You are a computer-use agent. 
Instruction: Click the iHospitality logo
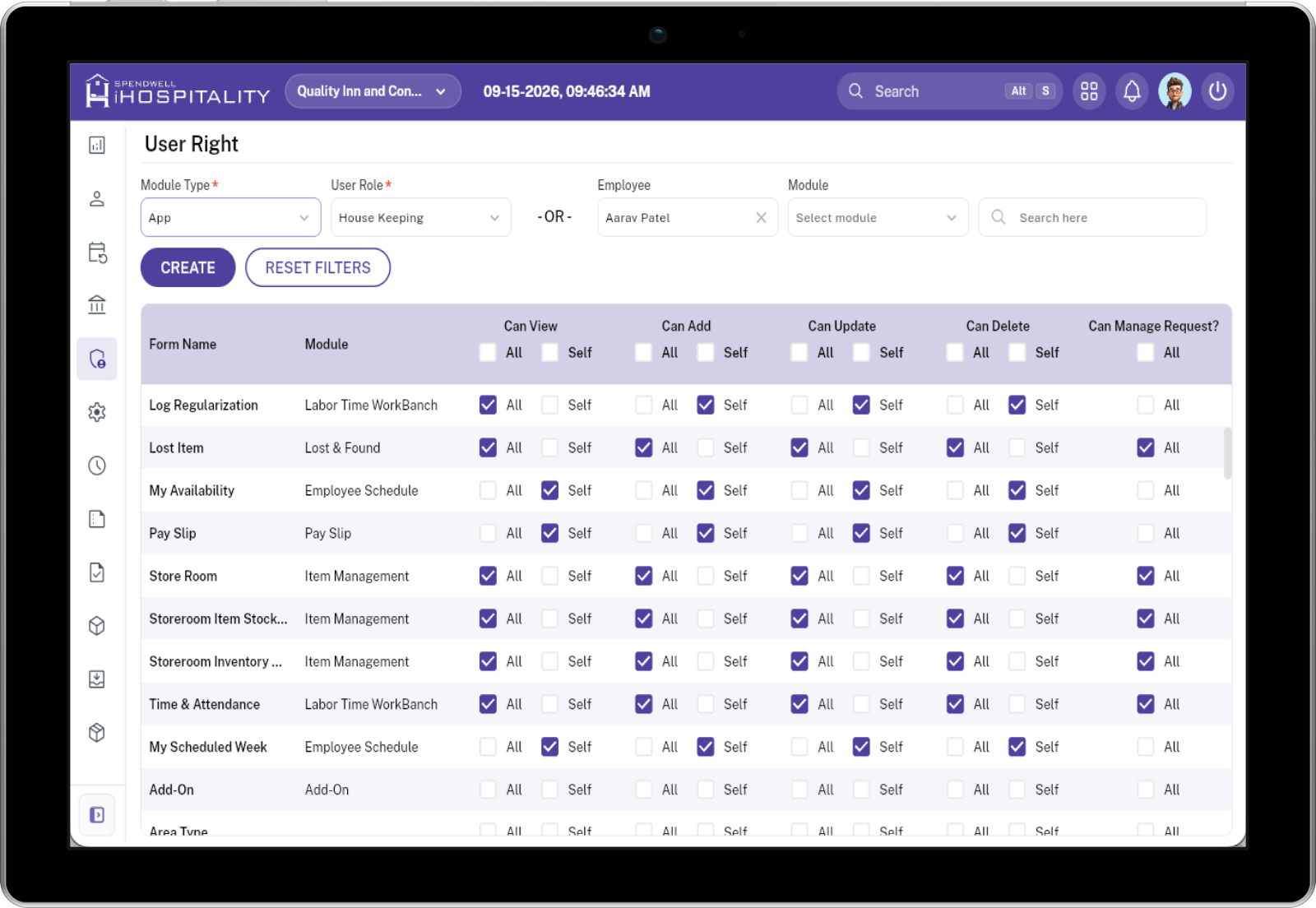[x=178, y=91]
